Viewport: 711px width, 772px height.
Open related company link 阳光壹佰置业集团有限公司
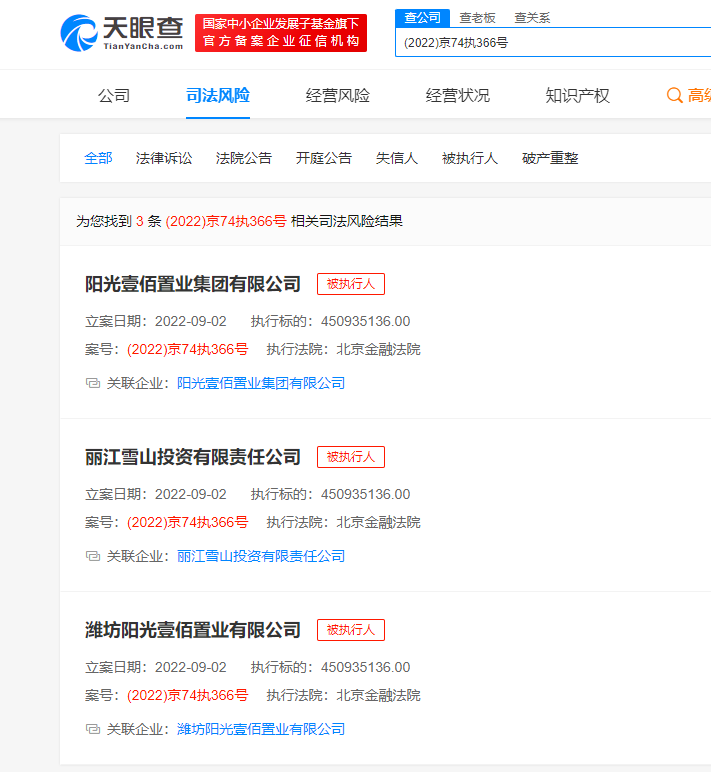click(x=261, y=383)
